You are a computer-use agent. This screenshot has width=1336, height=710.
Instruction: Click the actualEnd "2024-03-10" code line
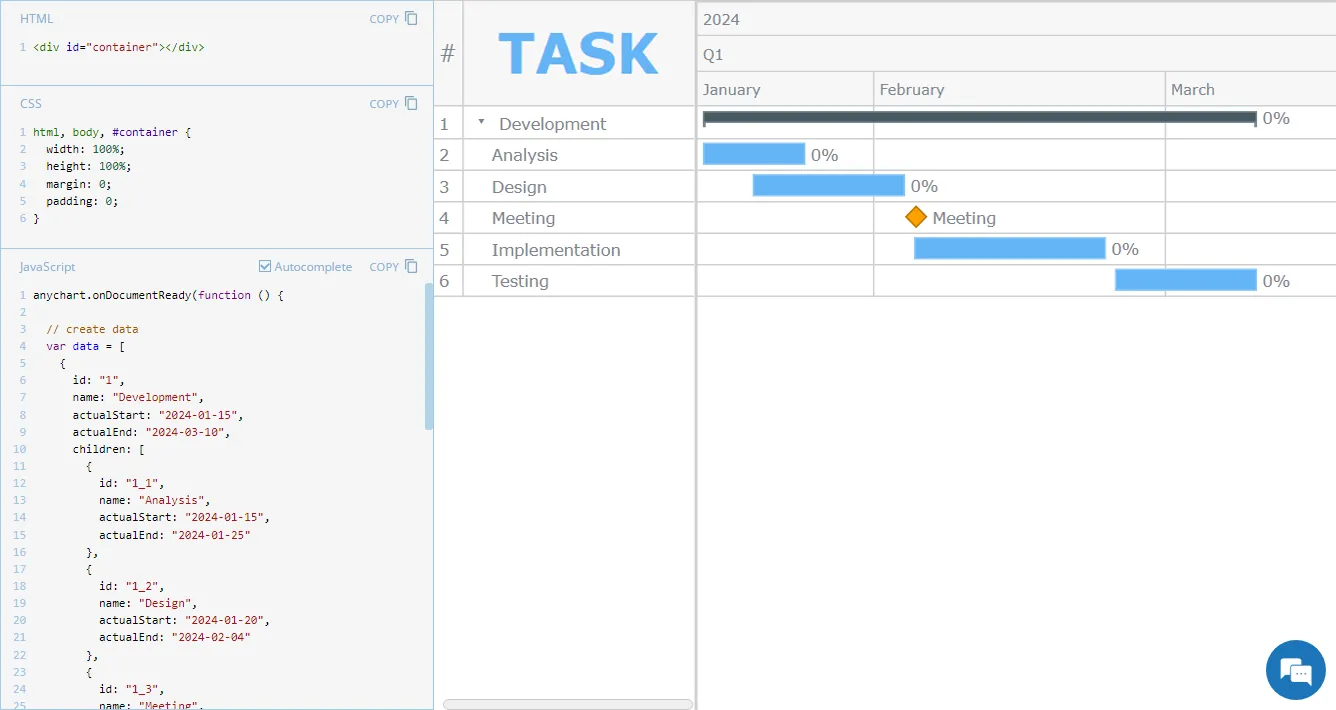click(151, 432)
